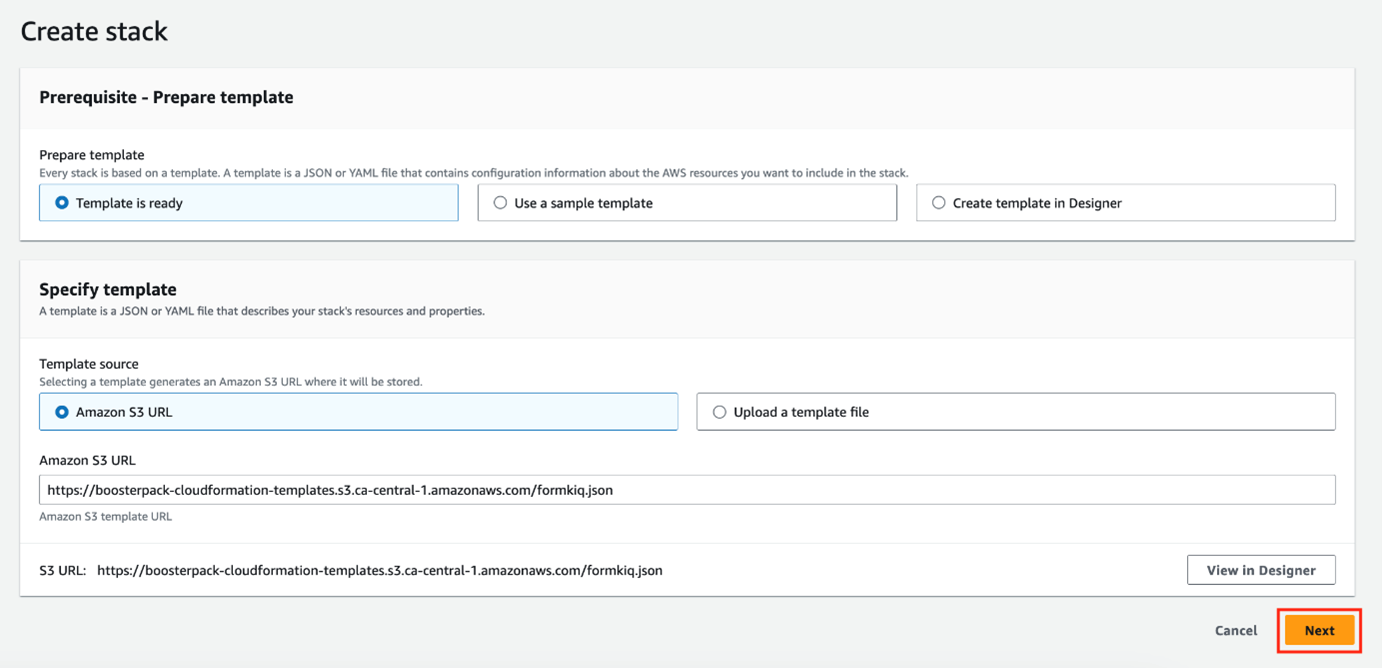Click the "Prerequisite - Prepare template" section header
Image resolution: width=1382 pixels, height=668 pixels.
tap(166, 97)
